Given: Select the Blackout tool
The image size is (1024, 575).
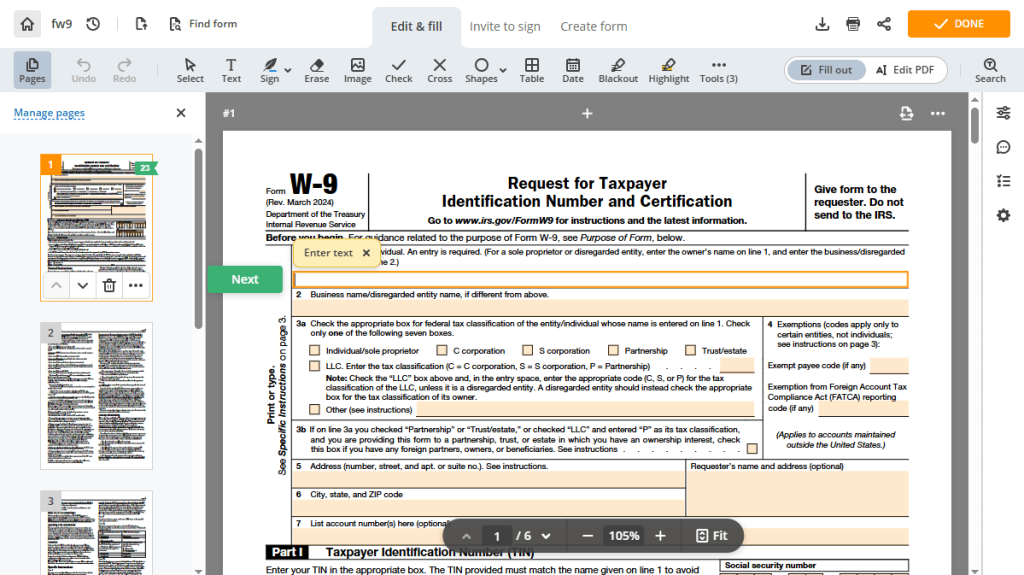Looking at the screenshot, I should click(618, 70).
